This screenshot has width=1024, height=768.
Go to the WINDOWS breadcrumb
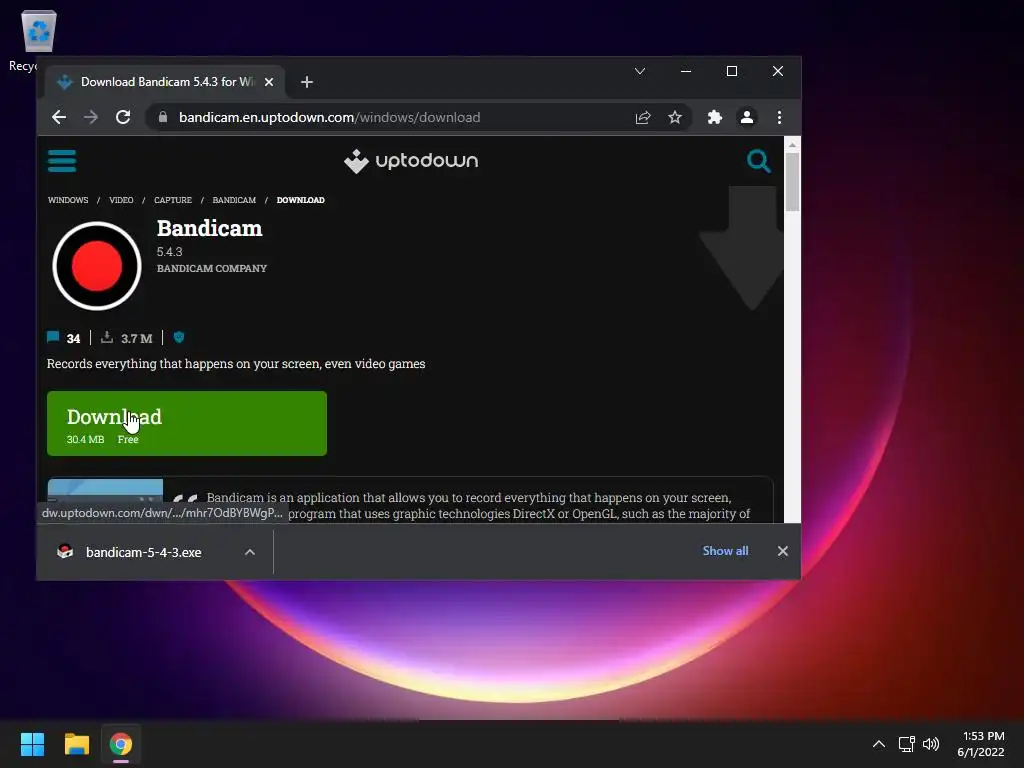coord(68,200)
